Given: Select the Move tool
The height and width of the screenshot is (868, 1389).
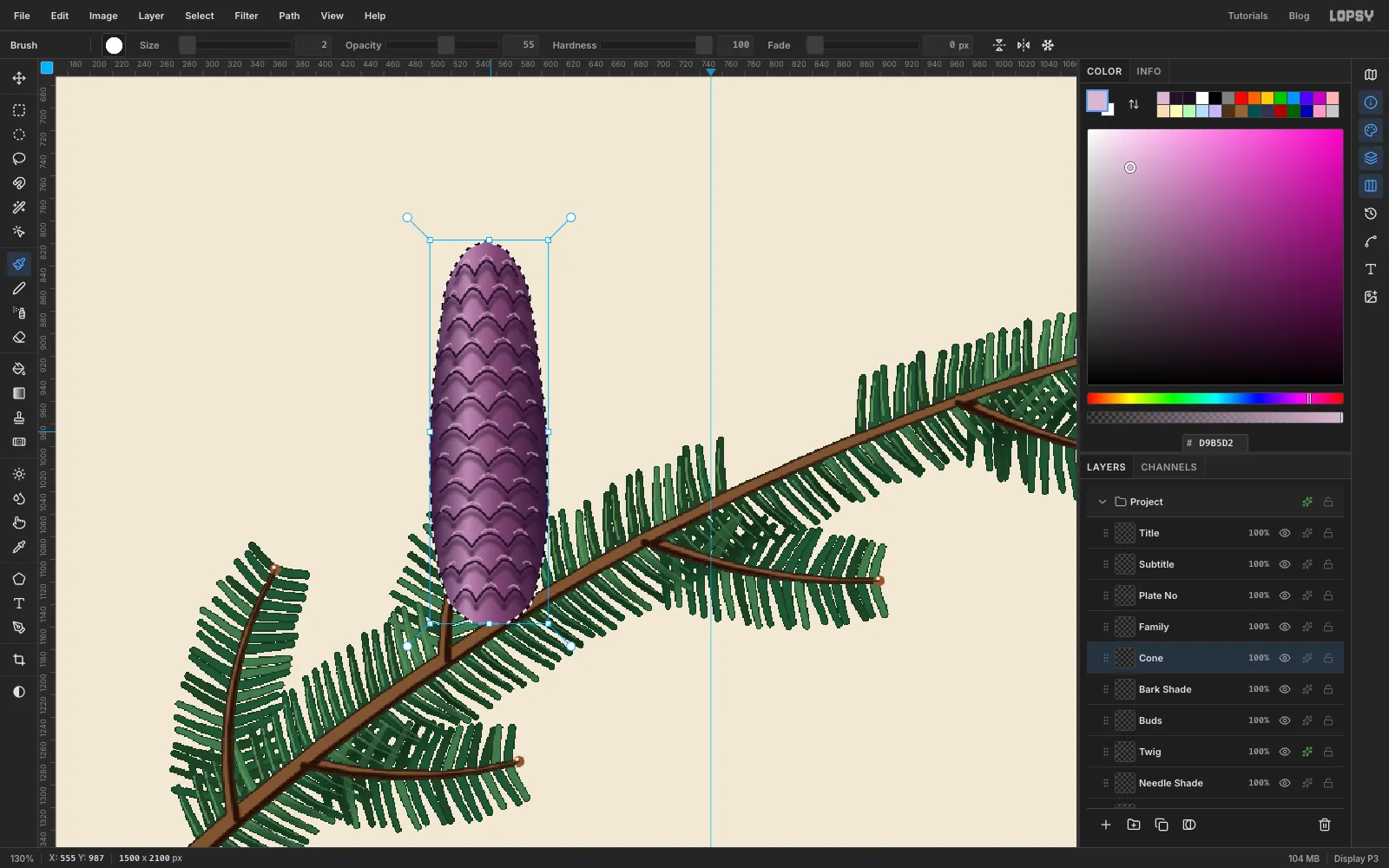Looking at the screenshot, I should (x=19, y=78).
